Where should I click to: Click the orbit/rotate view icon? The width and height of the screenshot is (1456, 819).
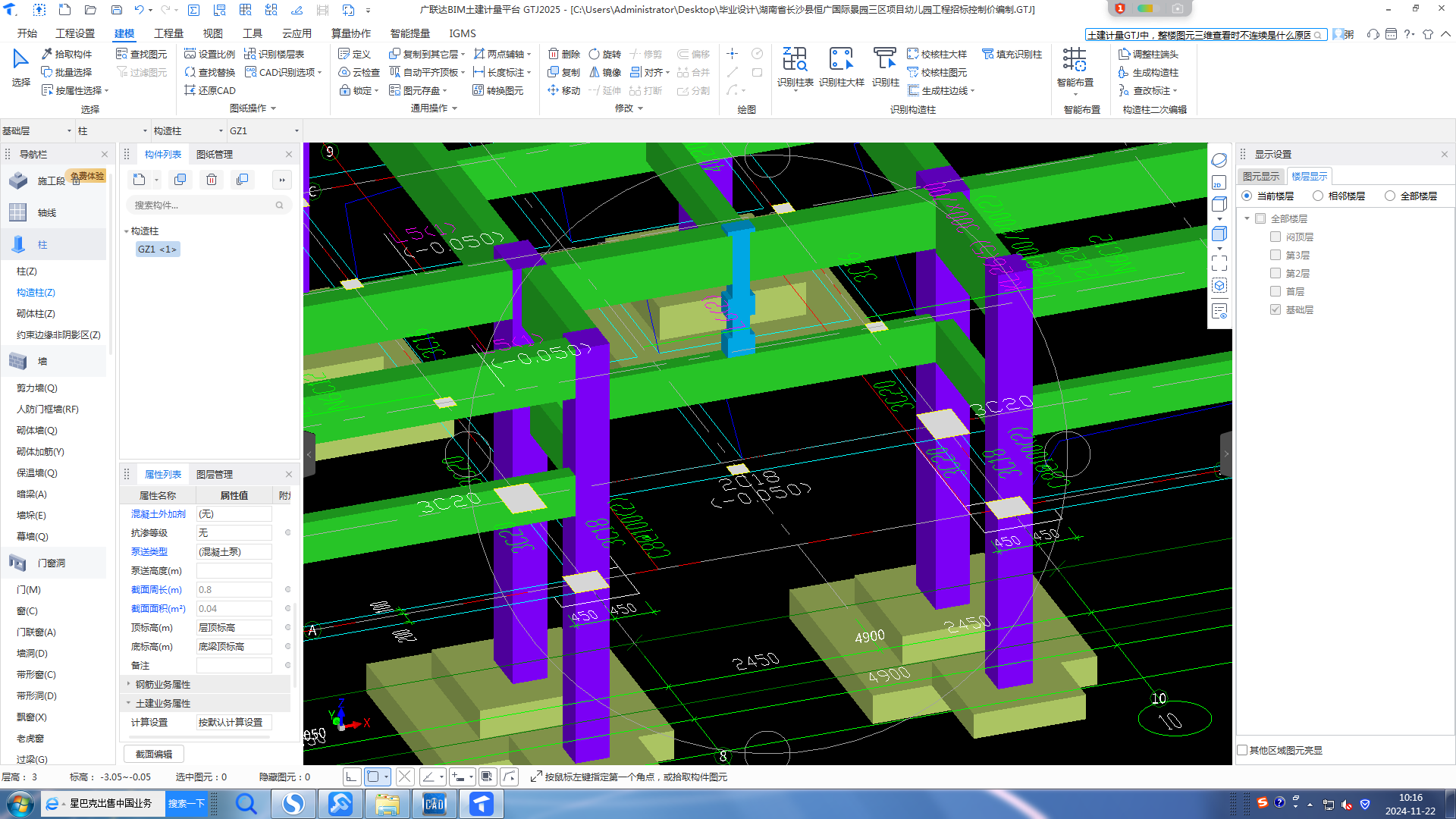click(x=1219, y=160)
